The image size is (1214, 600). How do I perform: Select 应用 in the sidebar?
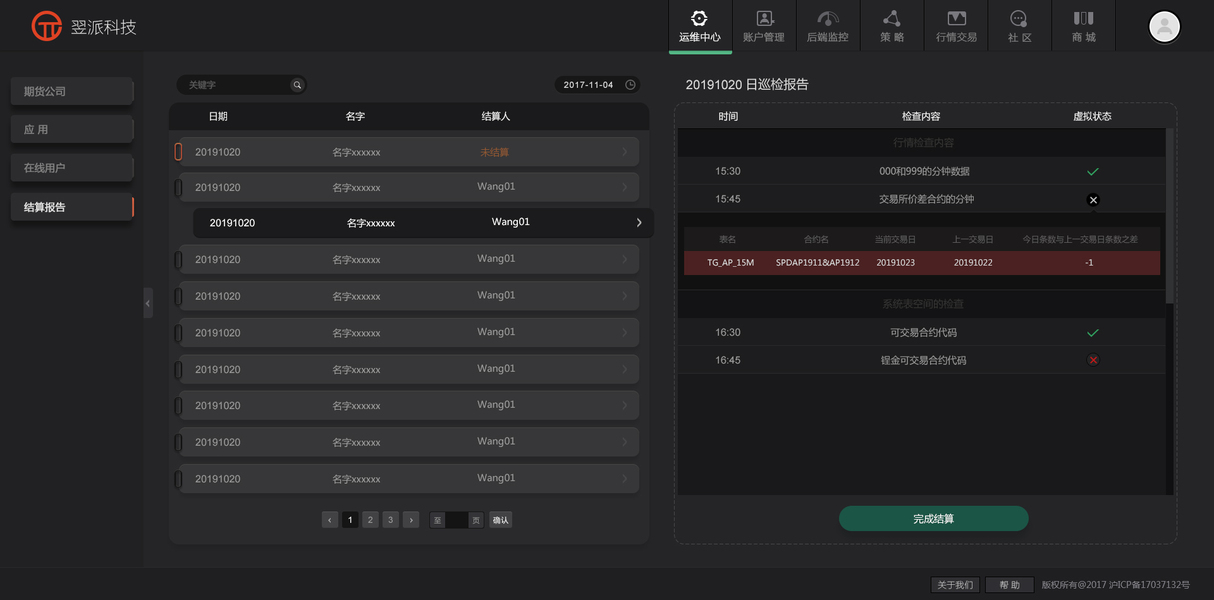(x=72, y=129)
